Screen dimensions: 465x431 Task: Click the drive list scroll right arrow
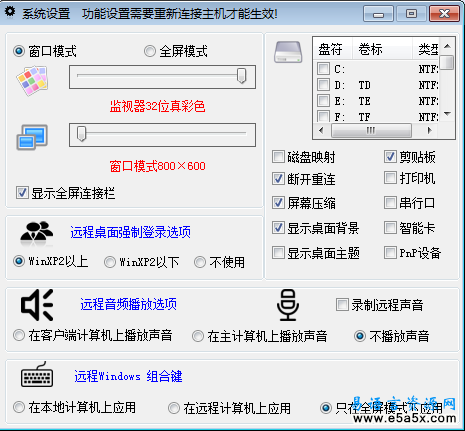click(x=430, y=130)
